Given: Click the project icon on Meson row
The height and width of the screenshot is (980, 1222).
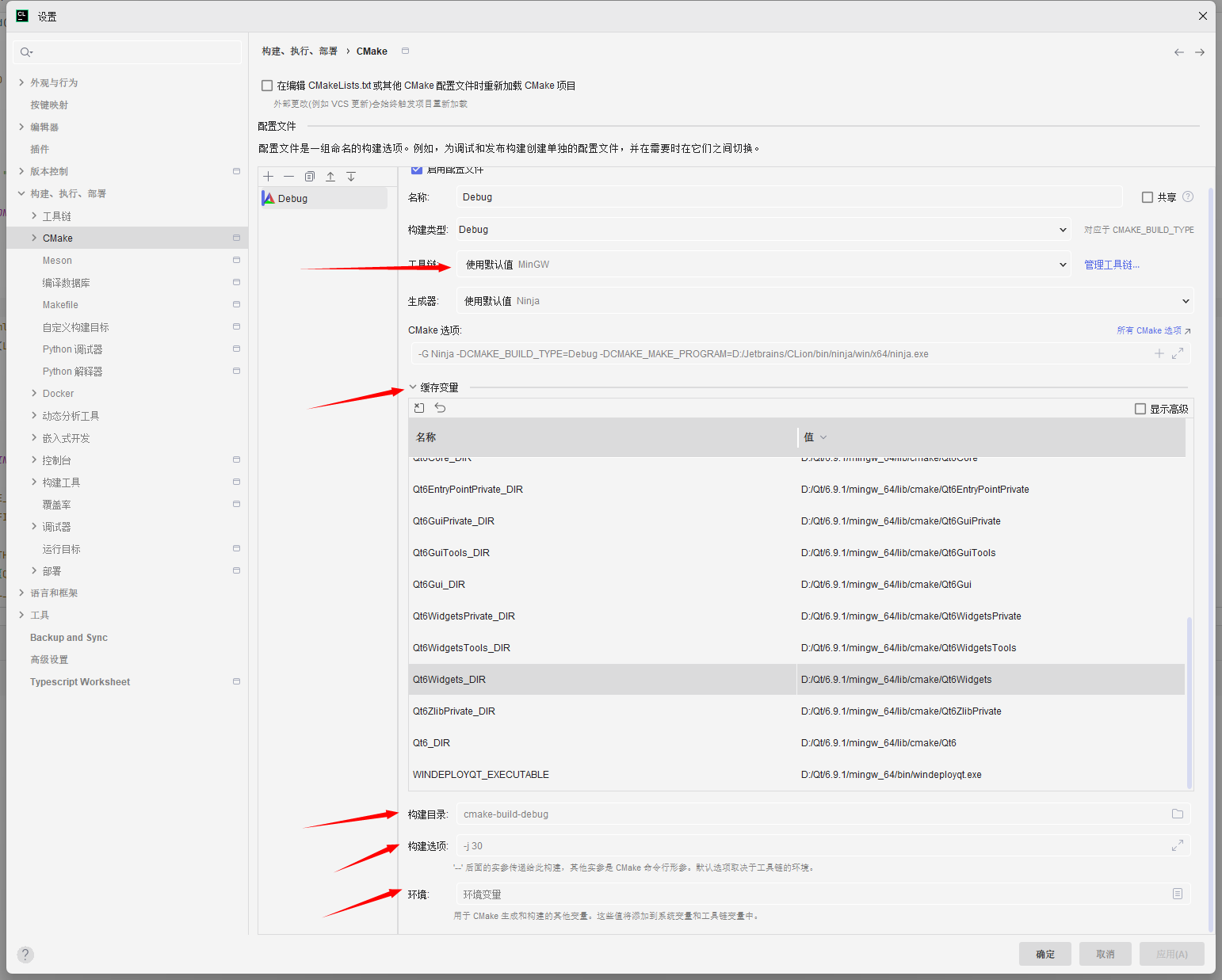Looking at the screenshot, I should 236,260.
